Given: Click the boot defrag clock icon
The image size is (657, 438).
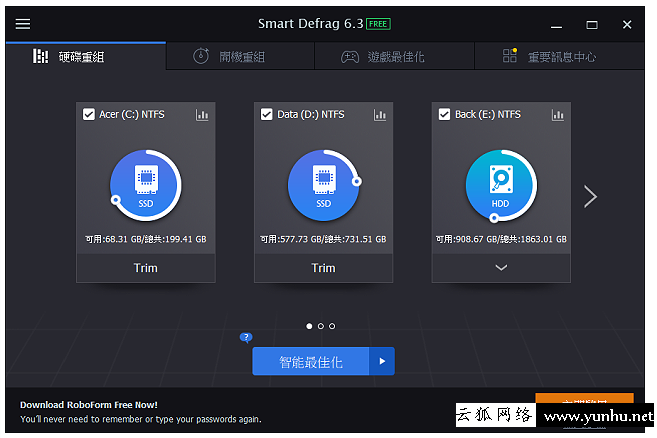Looking at the screenshot, I should (x=201, y=56).
